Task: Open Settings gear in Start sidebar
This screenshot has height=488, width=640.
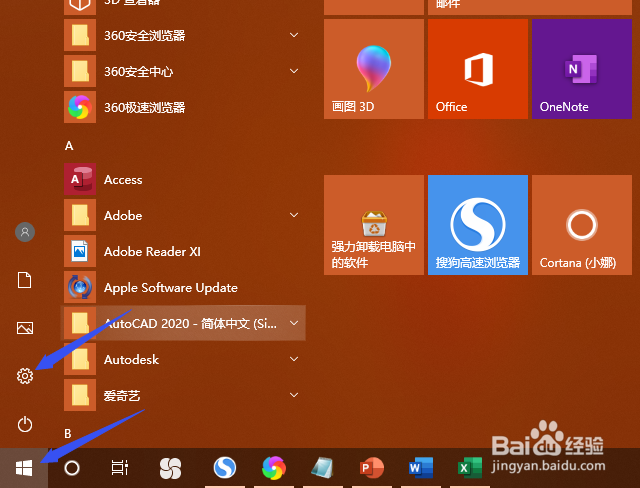Action: [25, 376]
